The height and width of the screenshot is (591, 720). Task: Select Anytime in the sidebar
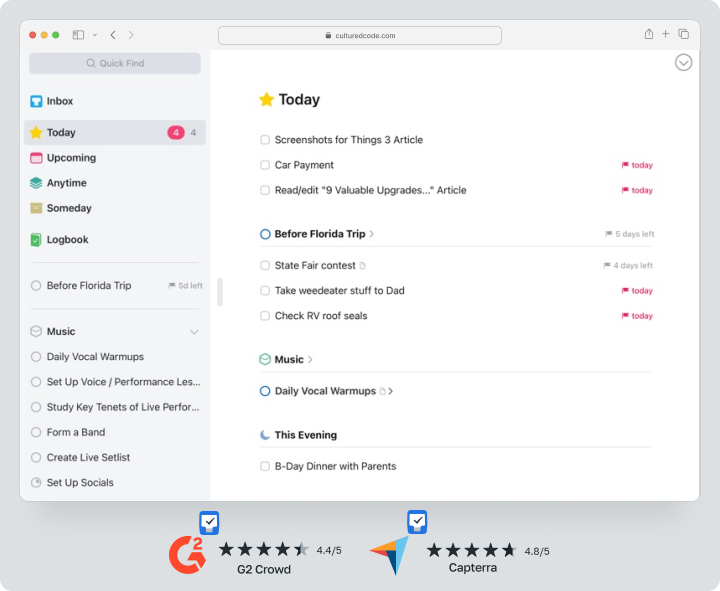coord(115,183)
